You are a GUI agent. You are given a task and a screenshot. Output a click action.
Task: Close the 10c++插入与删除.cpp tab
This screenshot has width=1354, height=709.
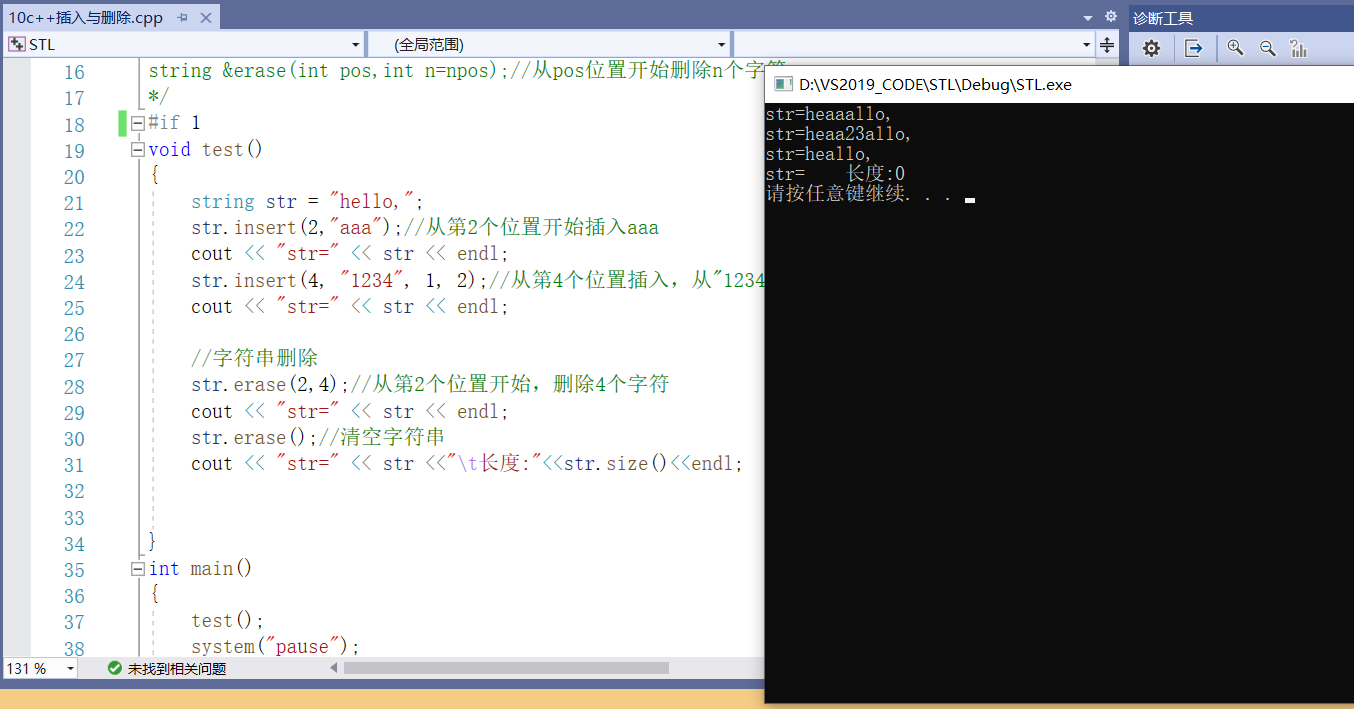(x=204, y=17)
